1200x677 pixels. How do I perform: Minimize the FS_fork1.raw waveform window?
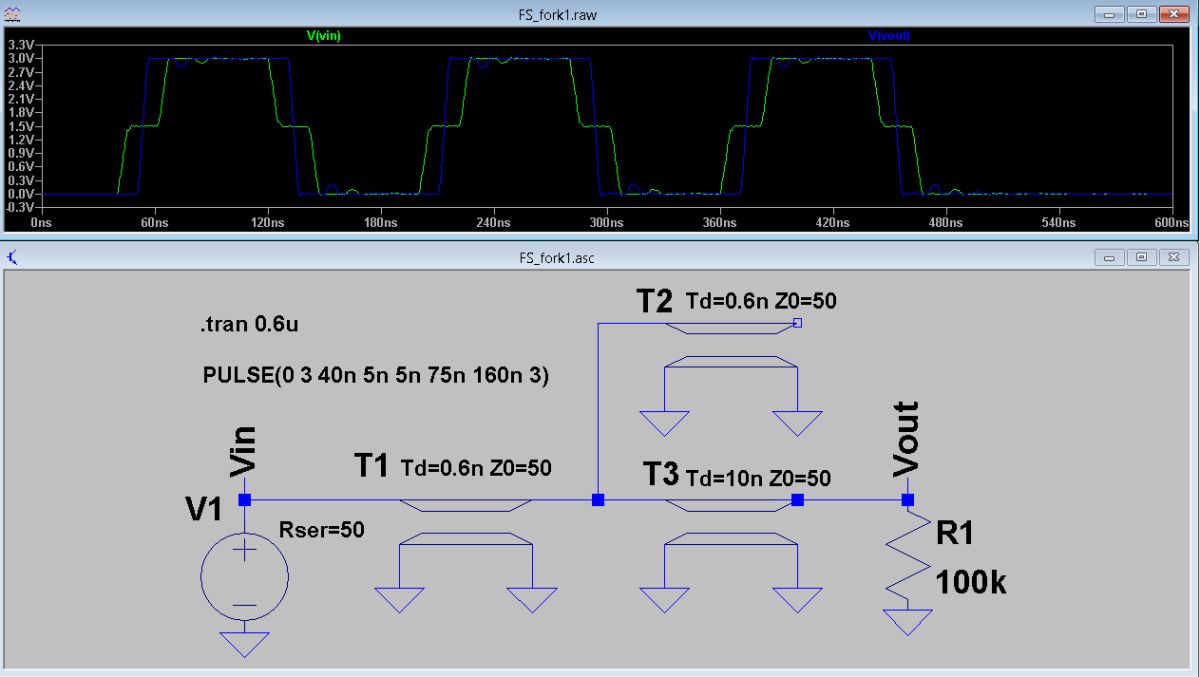[x=1110, y=14]
